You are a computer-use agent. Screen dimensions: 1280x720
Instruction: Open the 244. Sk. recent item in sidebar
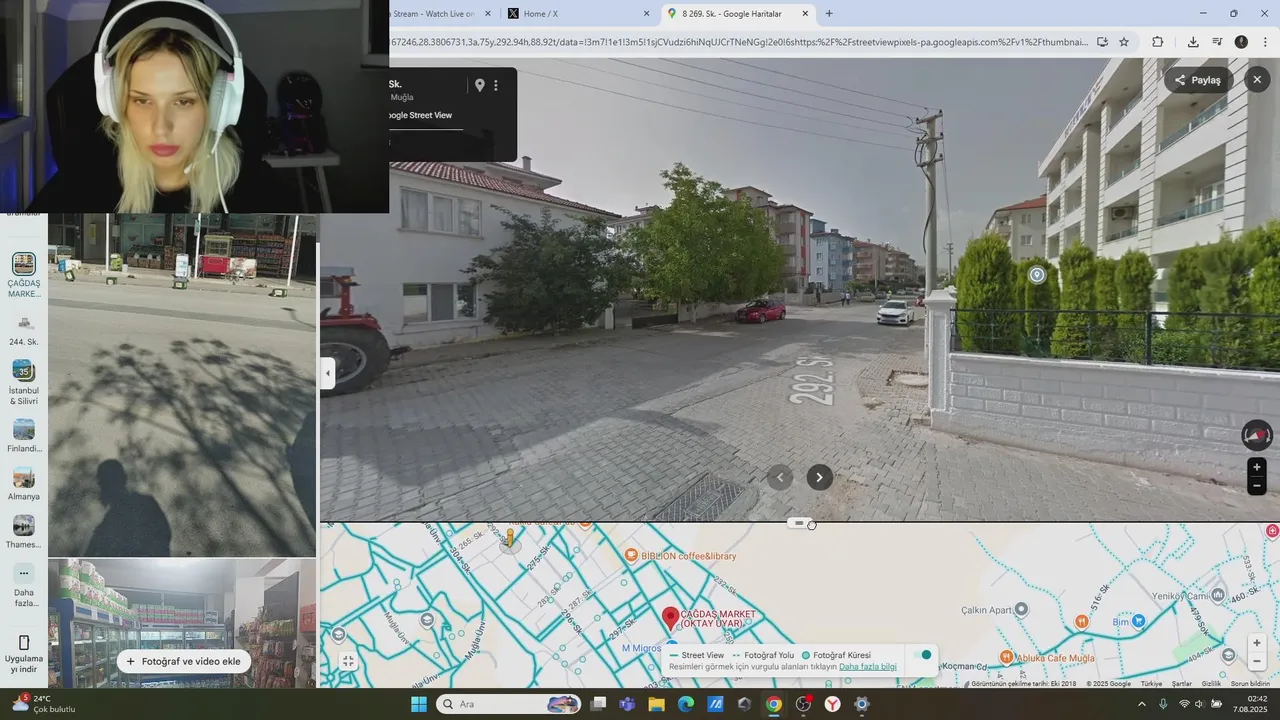tap(24, 331)
